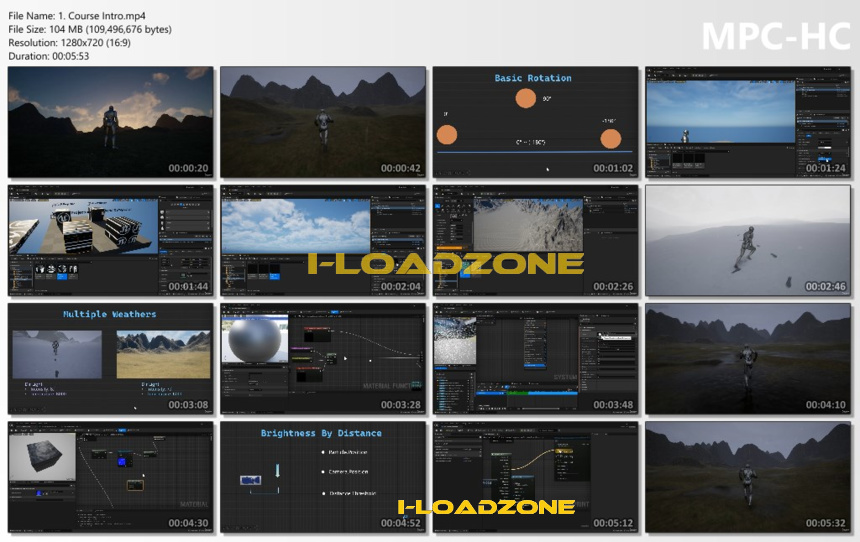The height and width of the screenshot is (542, 860).
Task: Select the thumbnail stamped 00:03:48
Action: coord(535,359)
